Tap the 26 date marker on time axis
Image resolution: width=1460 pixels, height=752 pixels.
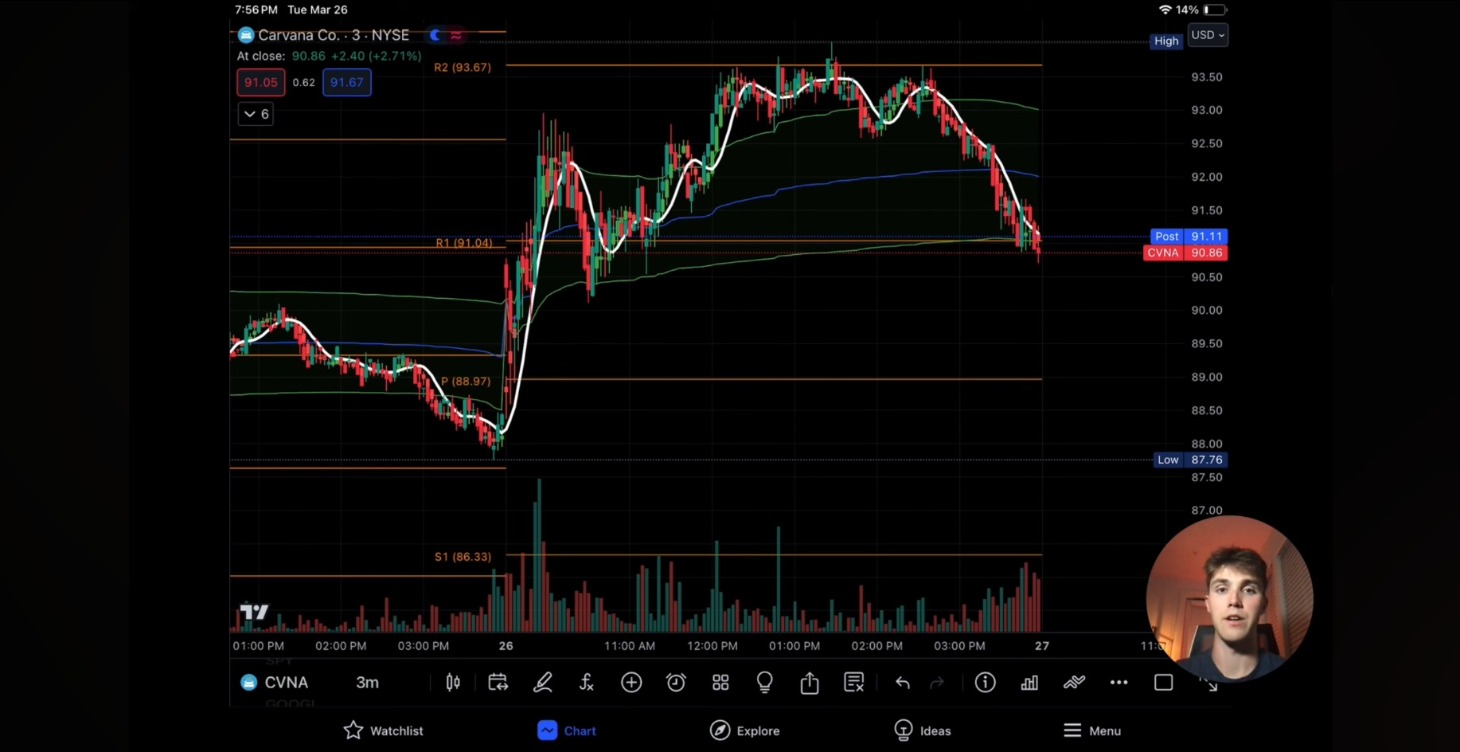coord(506,646)
